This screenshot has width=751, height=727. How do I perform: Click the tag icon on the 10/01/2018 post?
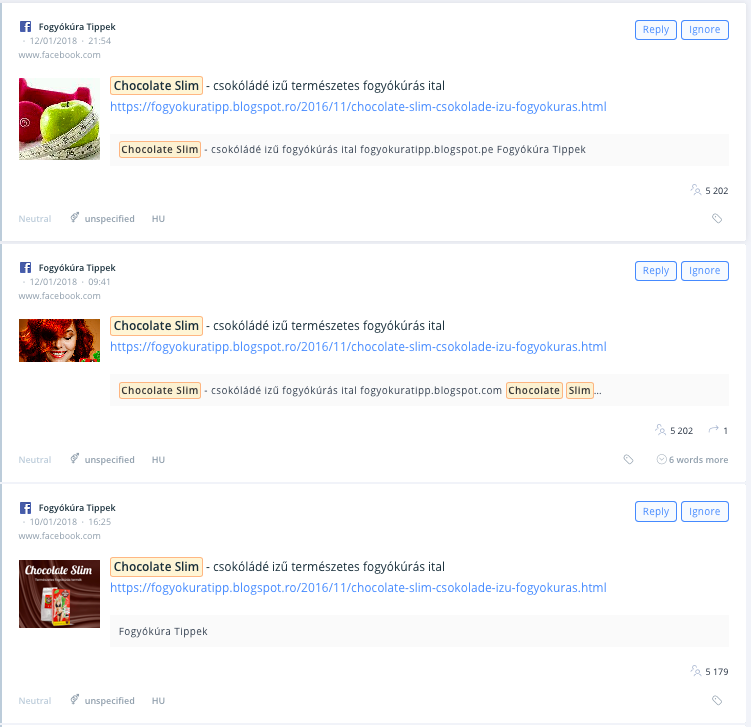coord(717,700)
